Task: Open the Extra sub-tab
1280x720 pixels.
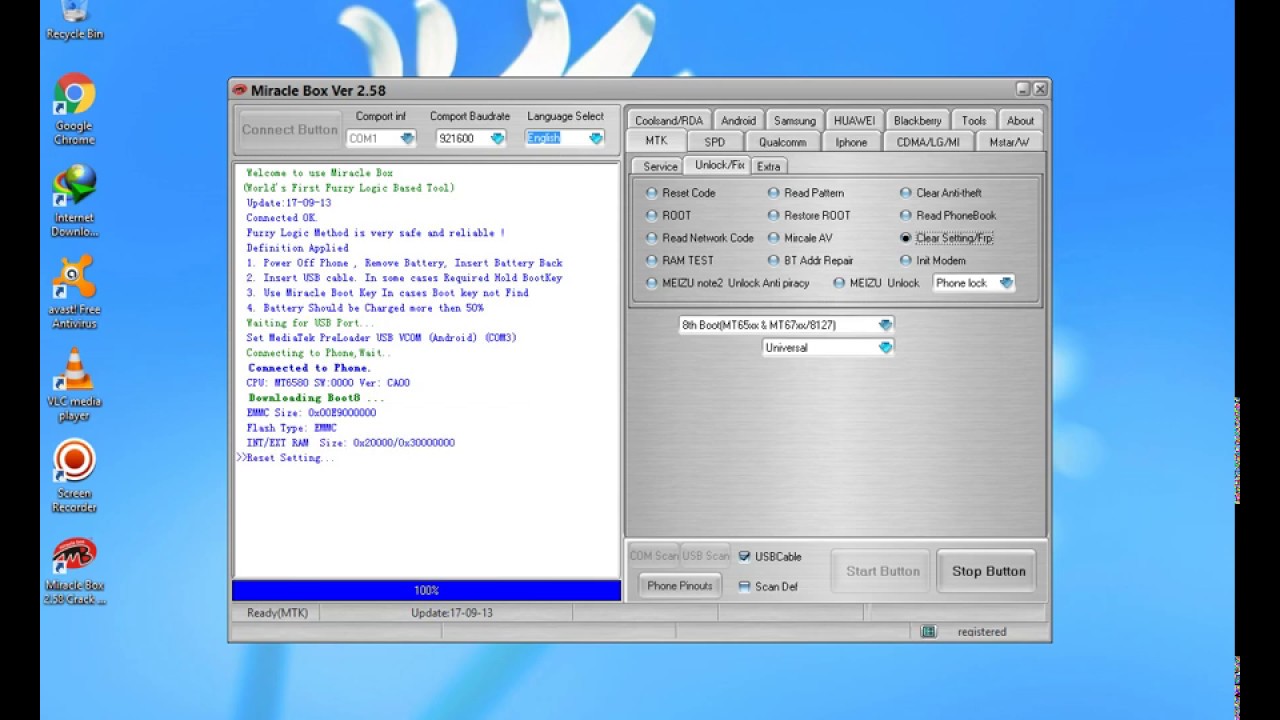Action: [x=768, y=166]
